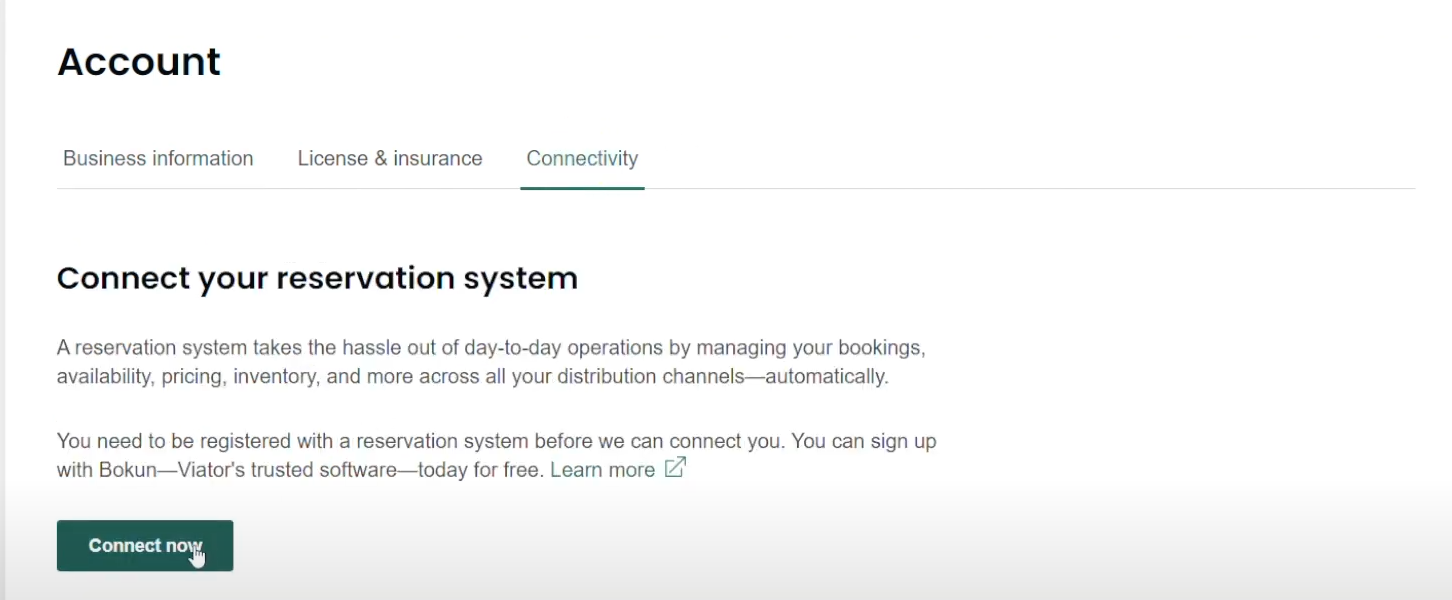Follow the Learn more link

click(602, 469)
